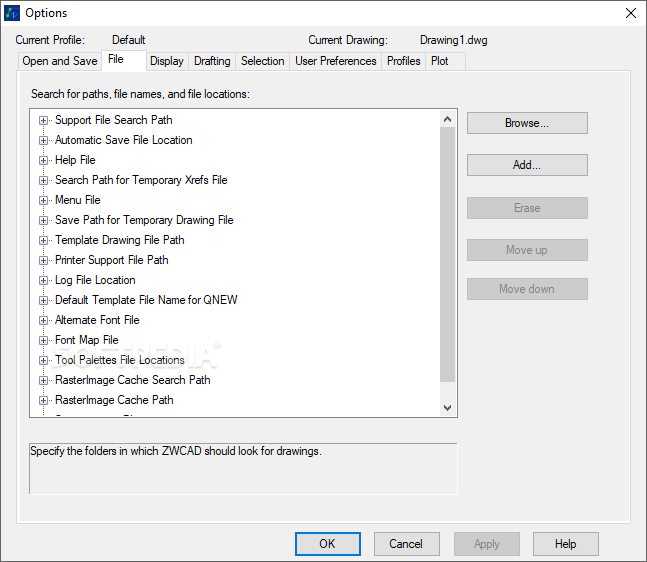Screen dimensions: 647x562
Task: Open the User Preferences tab
Action: click(335, 61)
